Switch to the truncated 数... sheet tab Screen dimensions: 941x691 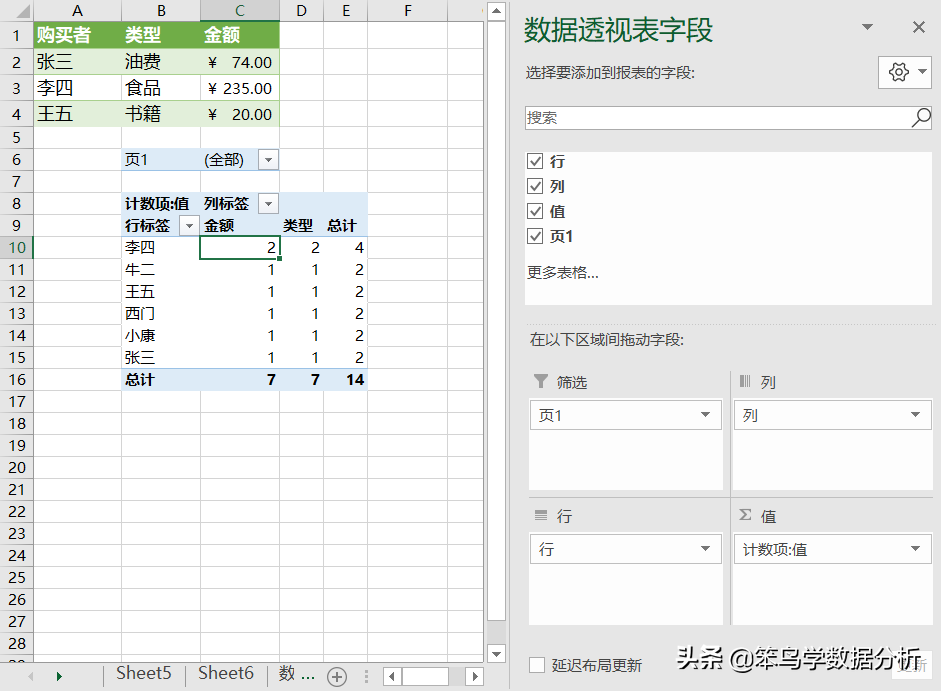point(296,674)
